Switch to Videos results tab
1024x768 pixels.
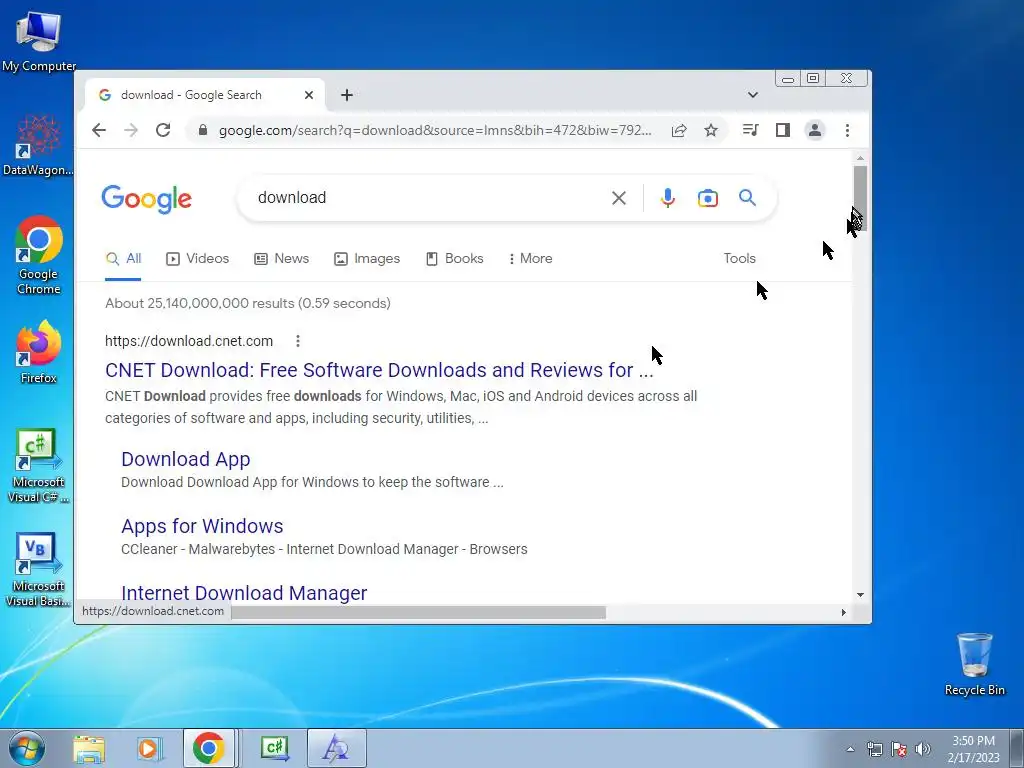pos(197,259)
